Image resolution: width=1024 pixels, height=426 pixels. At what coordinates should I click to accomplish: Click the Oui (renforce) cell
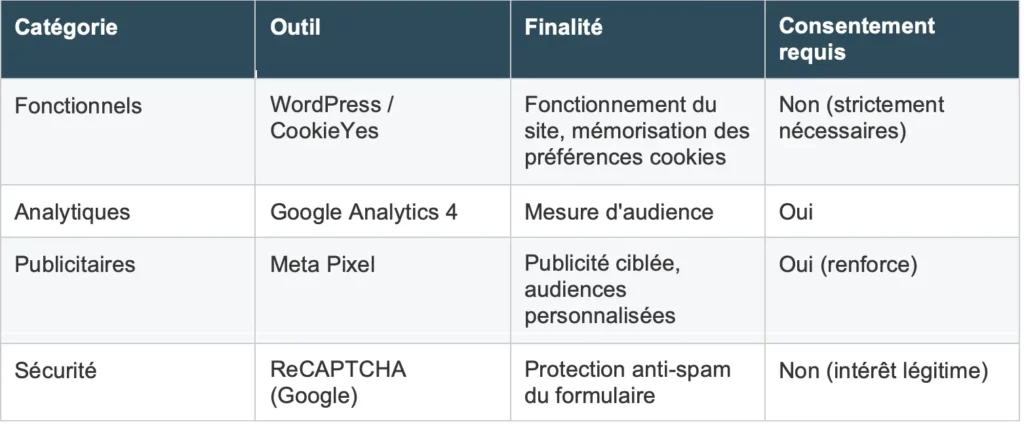(848, 265)
